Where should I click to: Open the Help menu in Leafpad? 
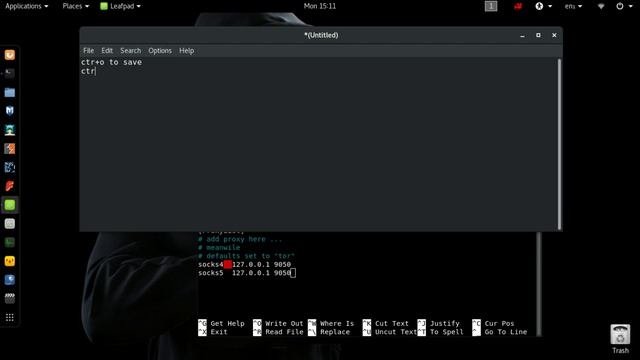point(187,51)
